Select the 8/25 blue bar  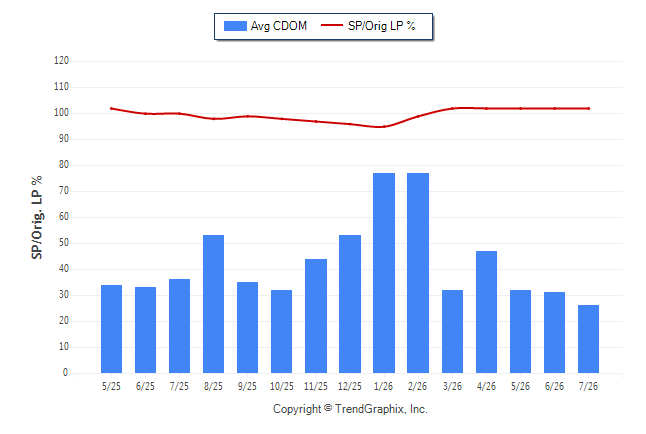[213, 304]
